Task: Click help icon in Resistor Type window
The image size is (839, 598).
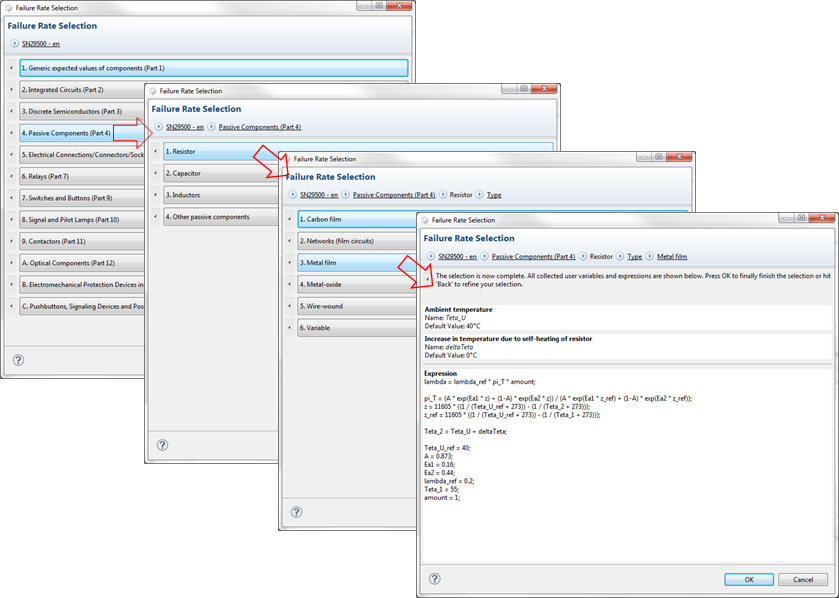Action: point(296,512)
